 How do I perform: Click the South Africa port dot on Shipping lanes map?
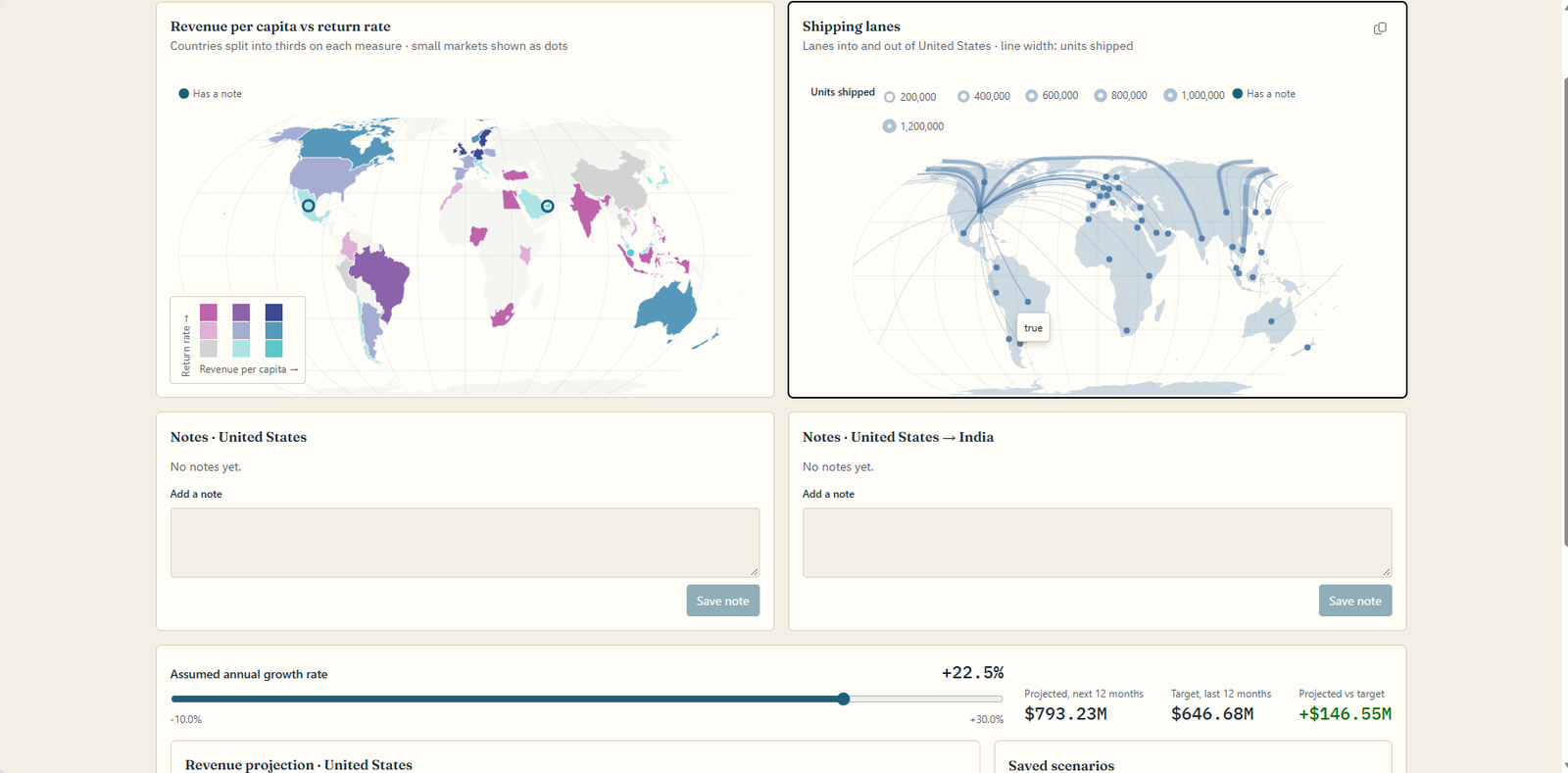[x=1127, y=330]
